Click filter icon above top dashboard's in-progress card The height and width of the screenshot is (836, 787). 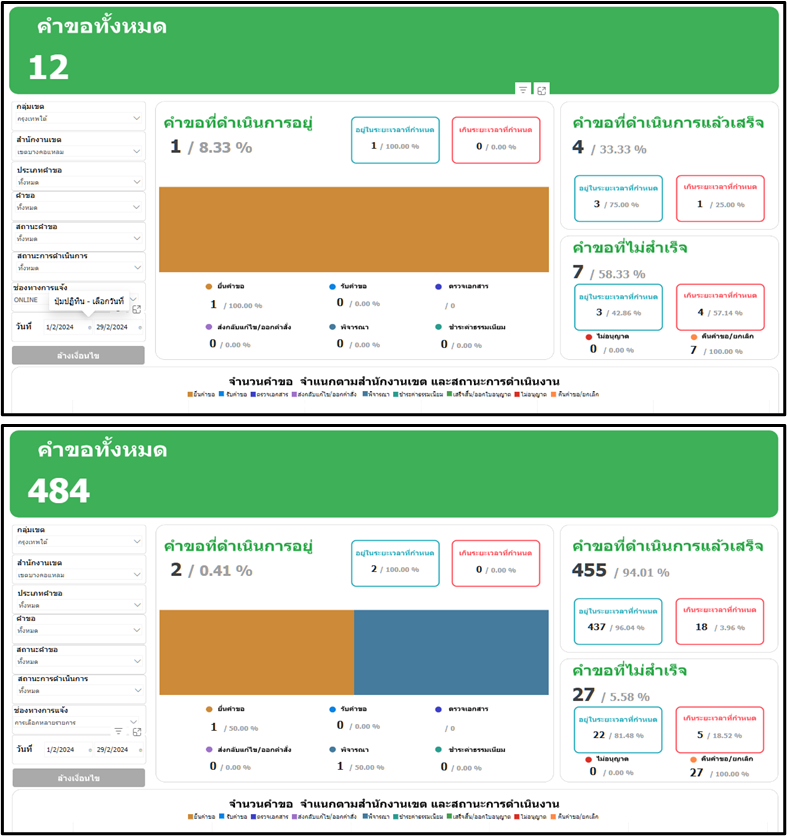523,89
